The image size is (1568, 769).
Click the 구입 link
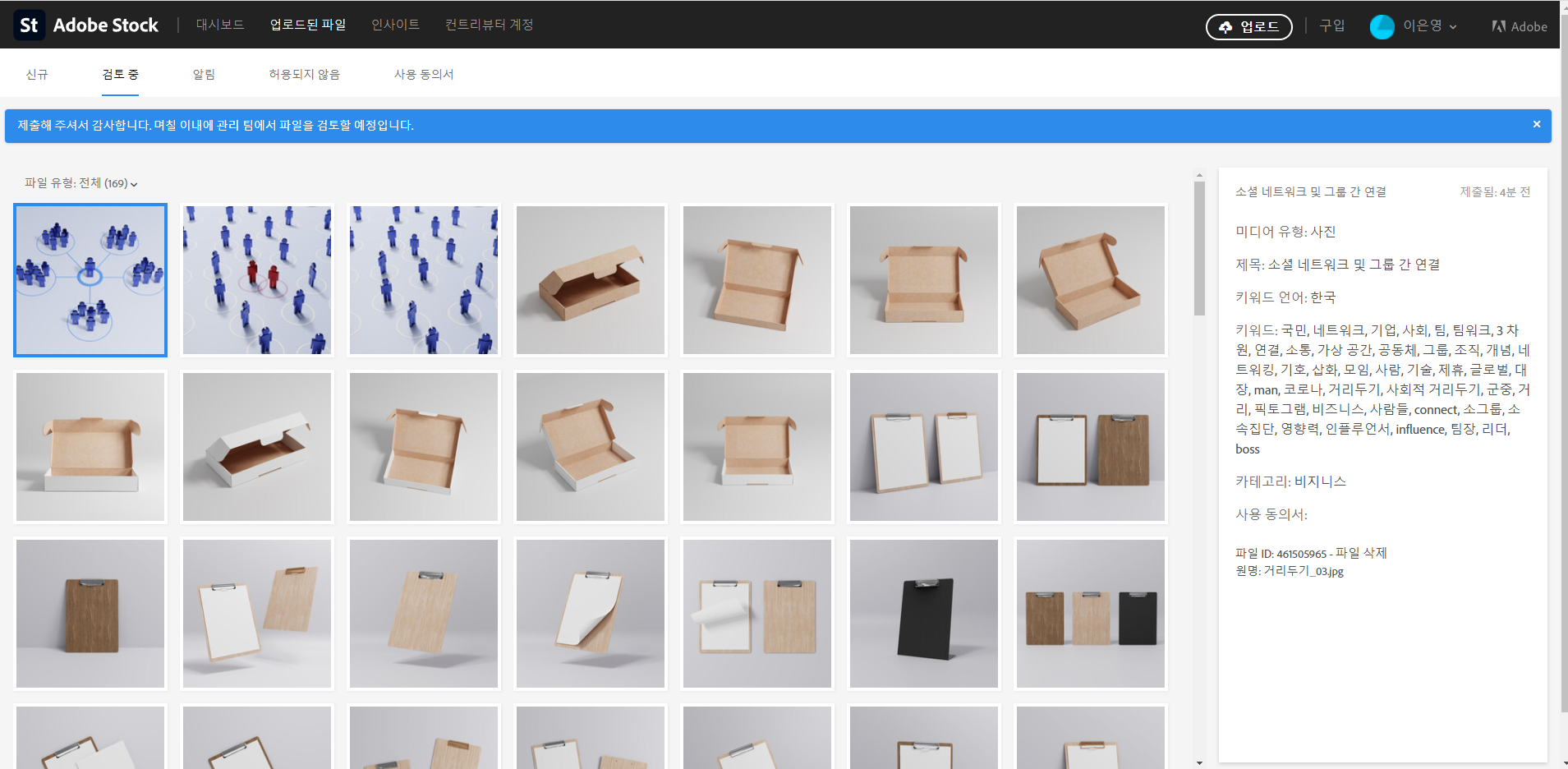(1332, 25)
